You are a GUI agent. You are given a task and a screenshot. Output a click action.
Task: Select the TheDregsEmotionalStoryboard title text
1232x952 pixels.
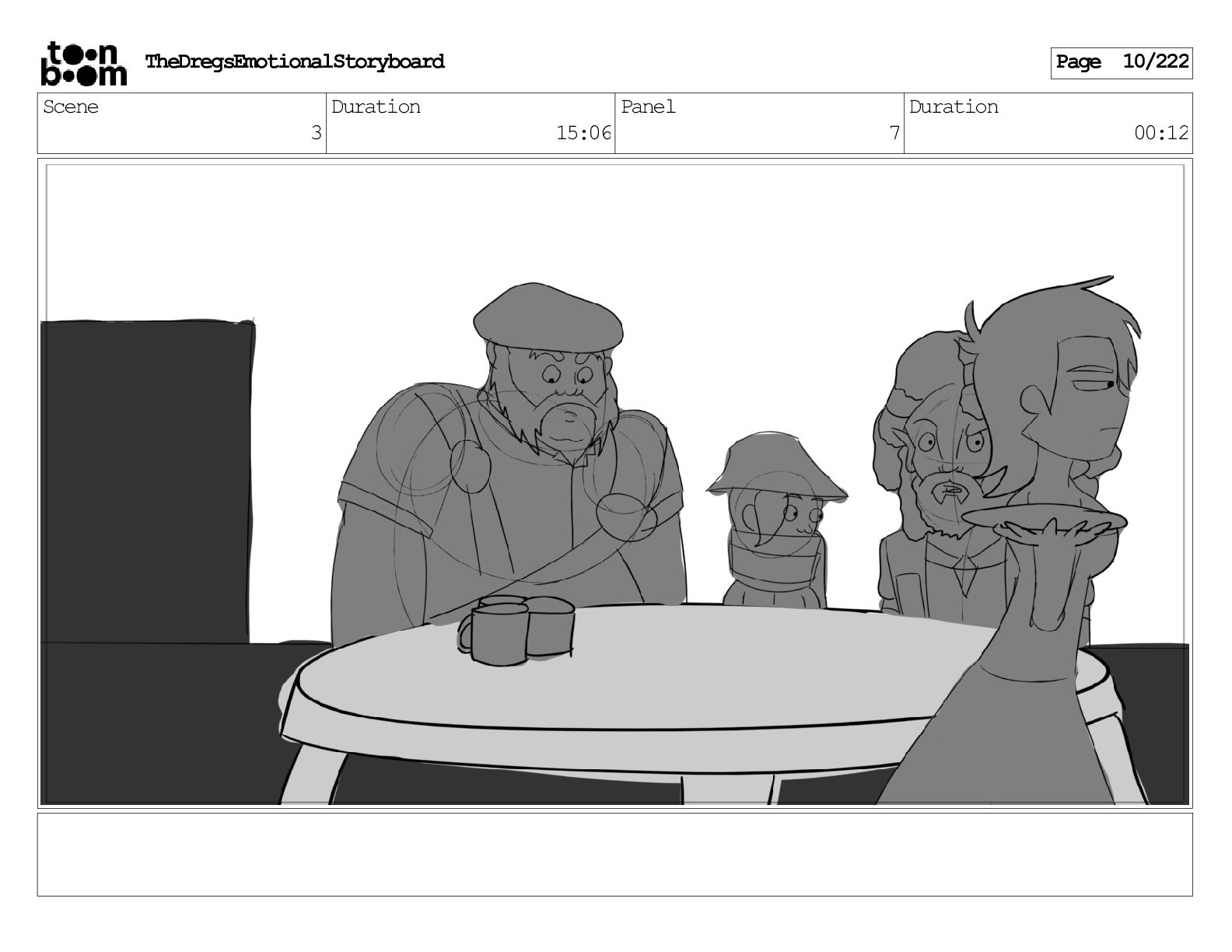tap(295, 62)
